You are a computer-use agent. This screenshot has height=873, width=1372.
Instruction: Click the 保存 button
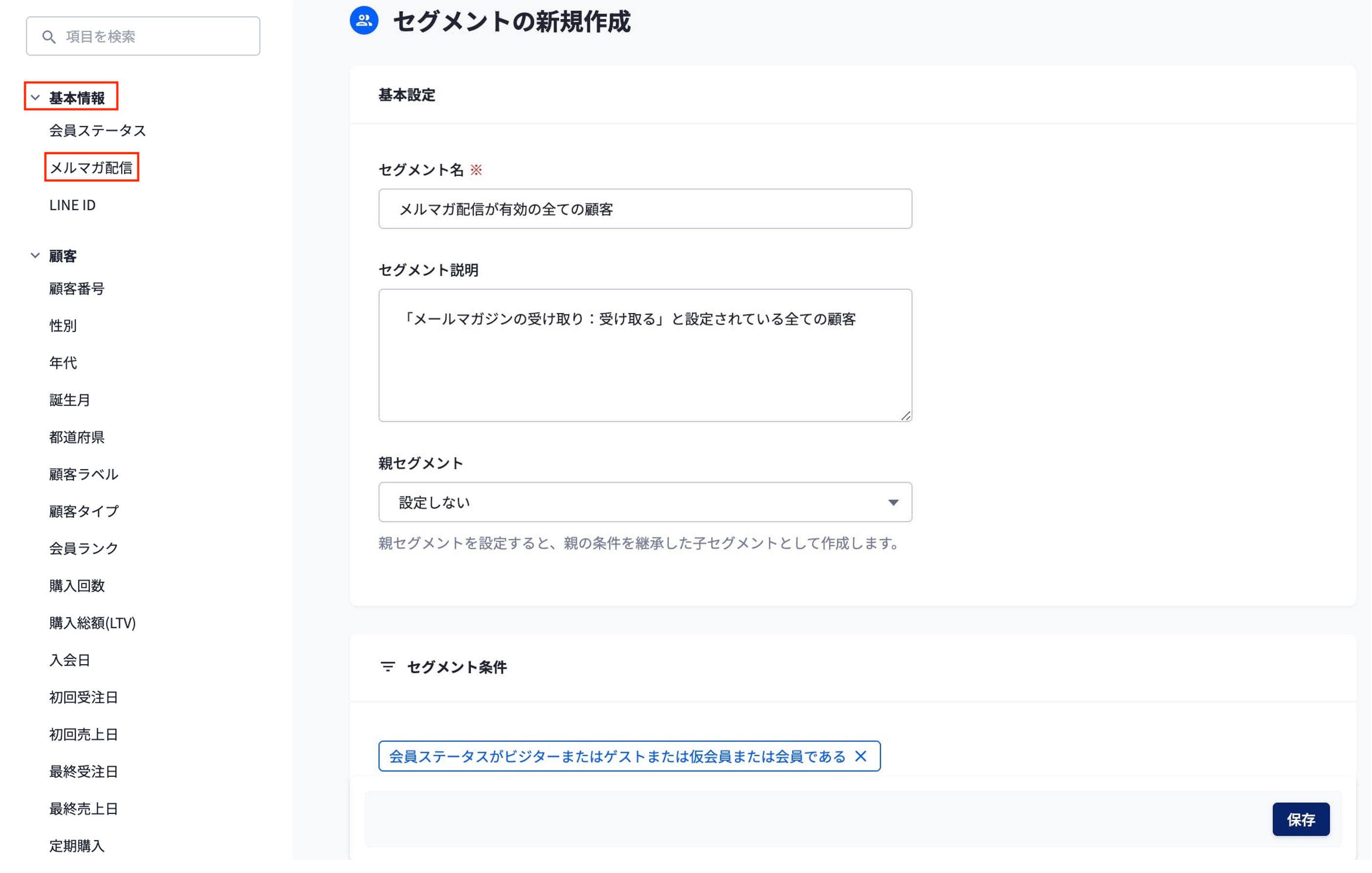(1300, 819)
